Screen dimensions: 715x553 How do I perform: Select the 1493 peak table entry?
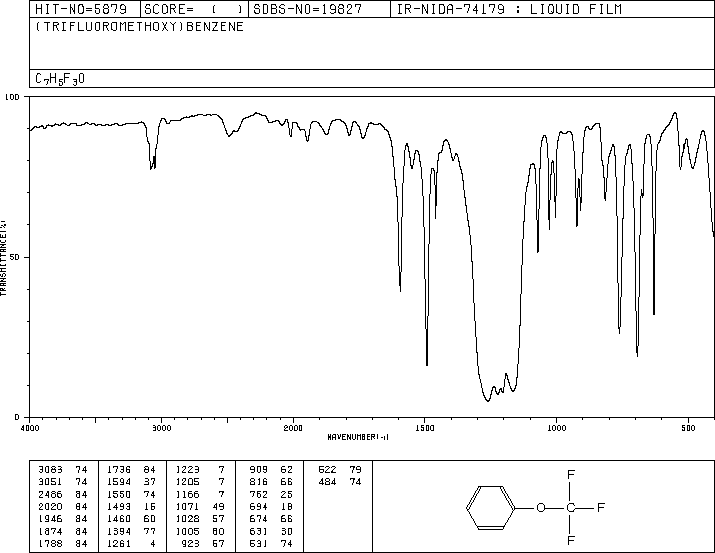tap(131, 506)
